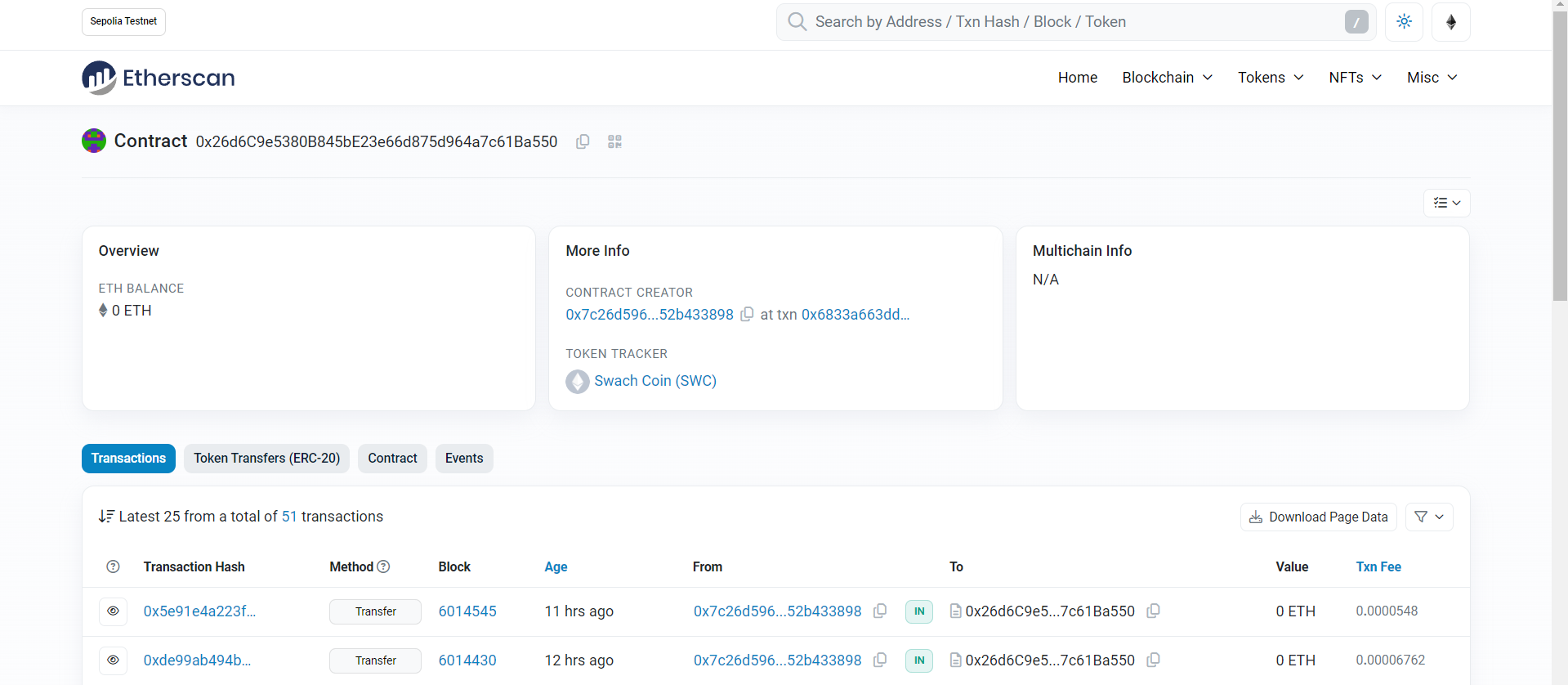This screenshot has width=1568, height=685.
Task: Copy From address in block 6014430 row
Action: (x=880, y=660)
